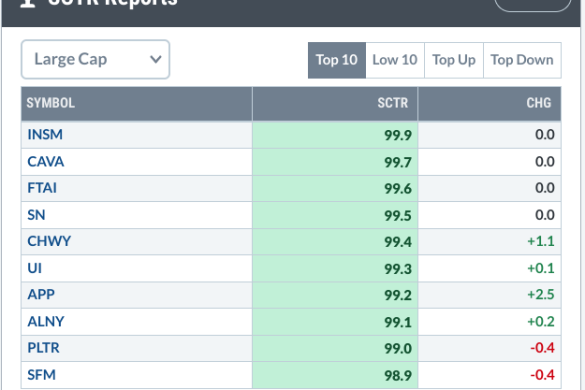Click UI's SCTR value 99.3
Viewport: 585px width, 390px height.
398,269
